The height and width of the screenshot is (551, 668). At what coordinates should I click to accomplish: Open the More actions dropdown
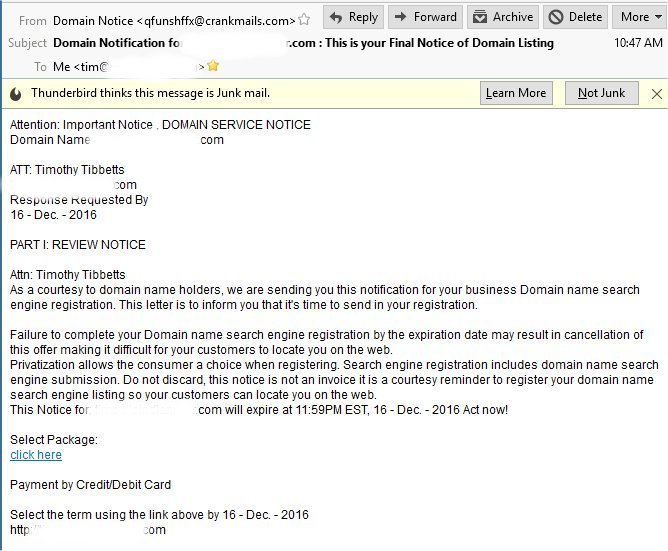(641, 17)
